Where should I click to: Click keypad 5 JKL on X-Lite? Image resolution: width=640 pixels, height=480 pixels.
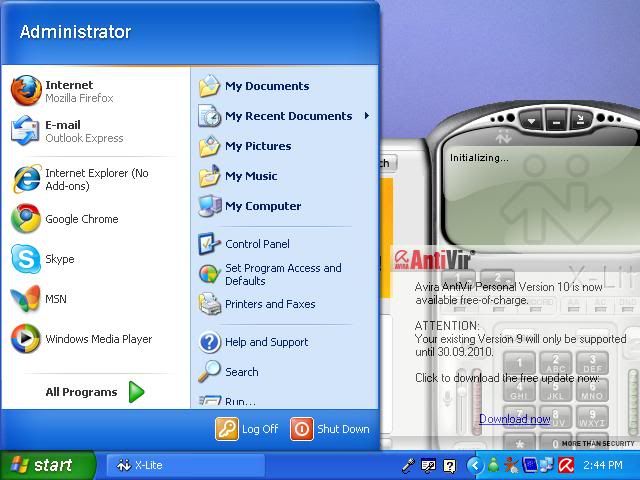[556, 390]
